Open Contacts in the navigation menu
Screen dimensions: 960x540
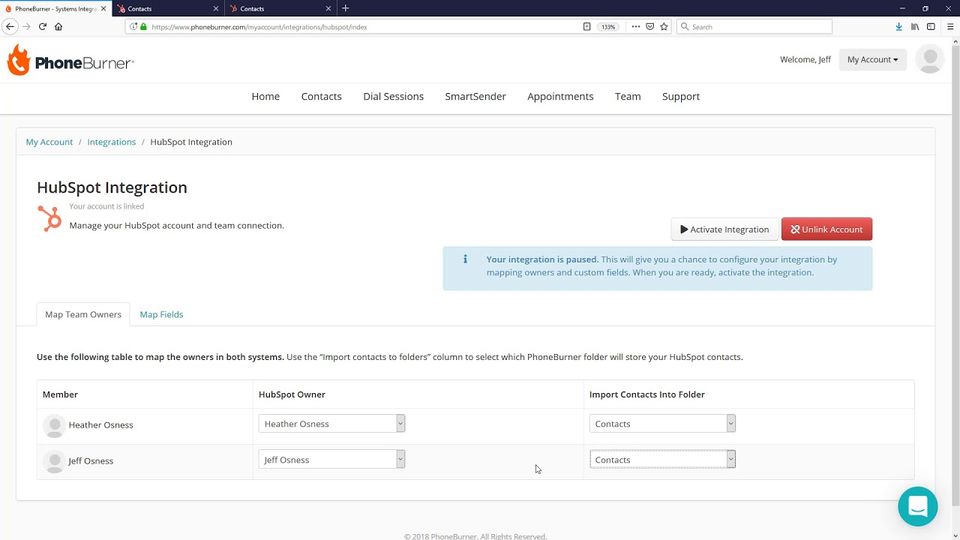(x=321, y=96)
